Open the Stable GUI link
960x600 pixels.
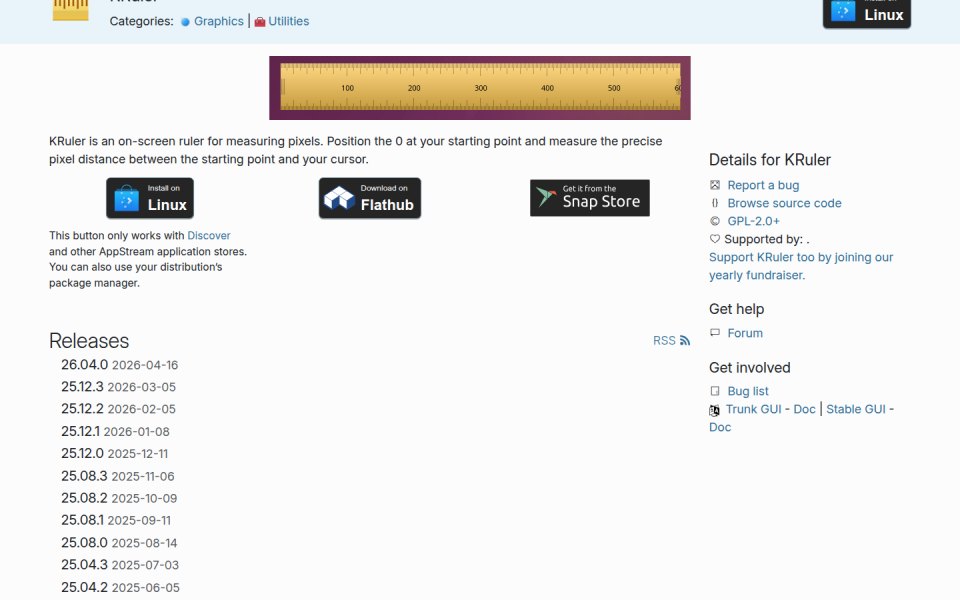pyautogui.click(x=856, y=409)
